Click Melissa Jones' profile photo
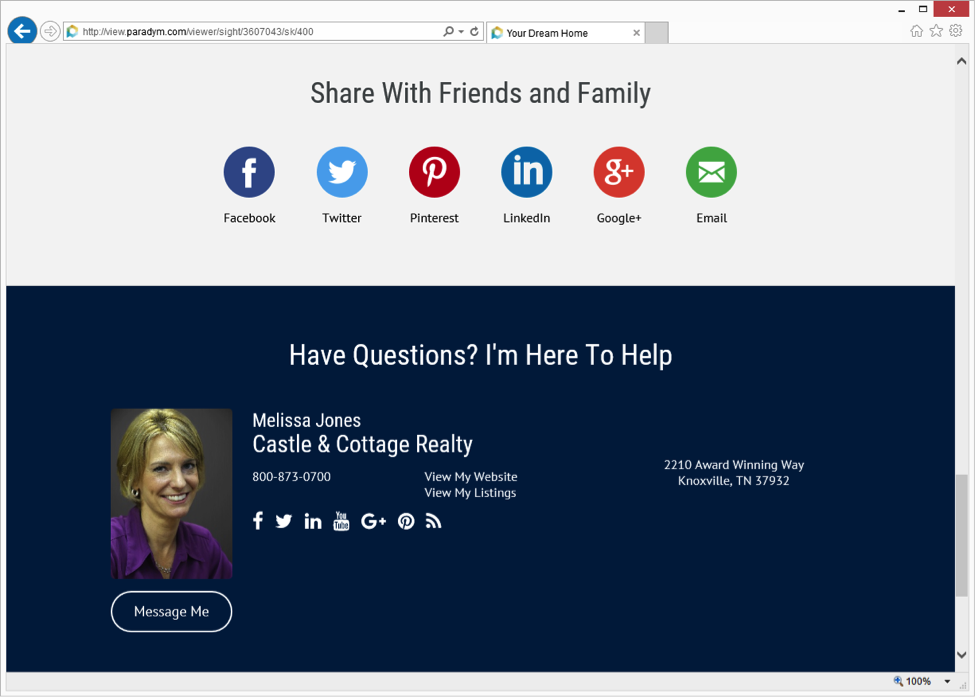This screenshot has height=697, width=975. [172, 494]
